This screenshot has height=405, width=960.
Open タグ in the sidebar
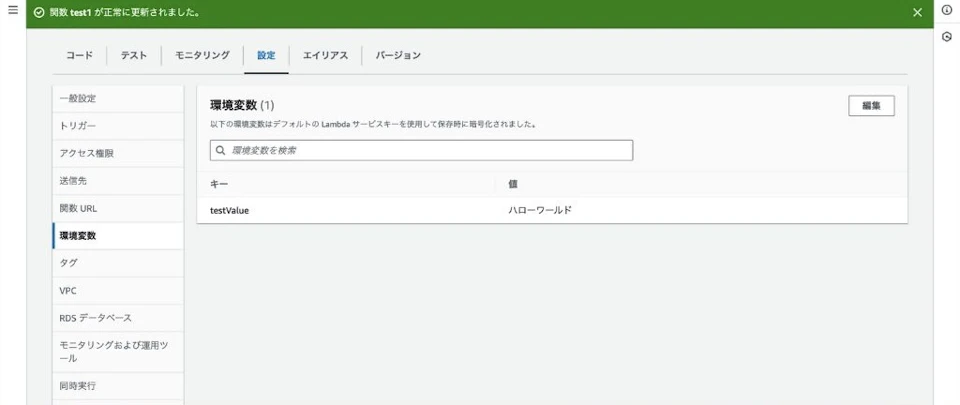pos(118,263)
